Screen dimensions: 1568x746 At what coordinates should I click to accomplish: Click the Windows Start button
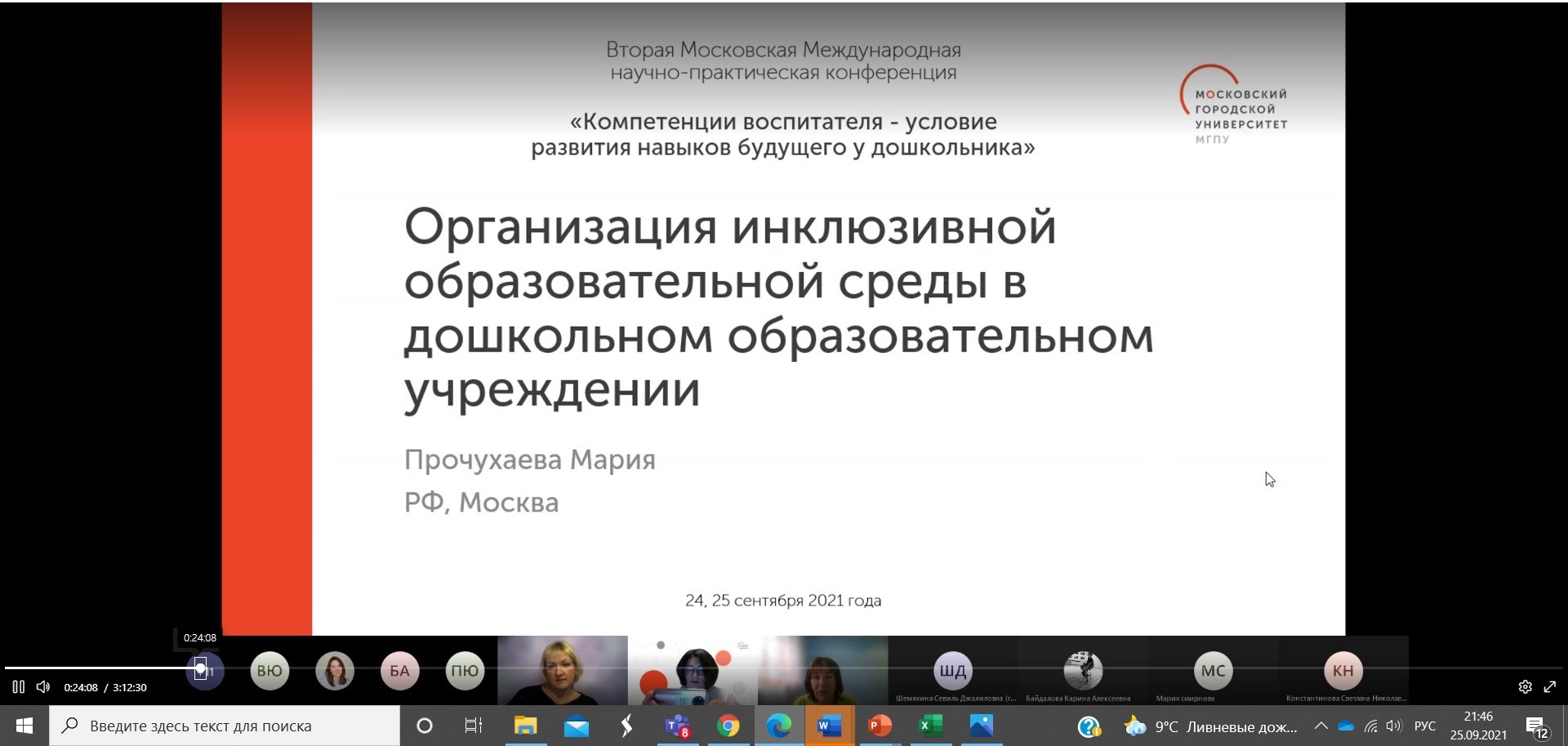coord(24,726)
